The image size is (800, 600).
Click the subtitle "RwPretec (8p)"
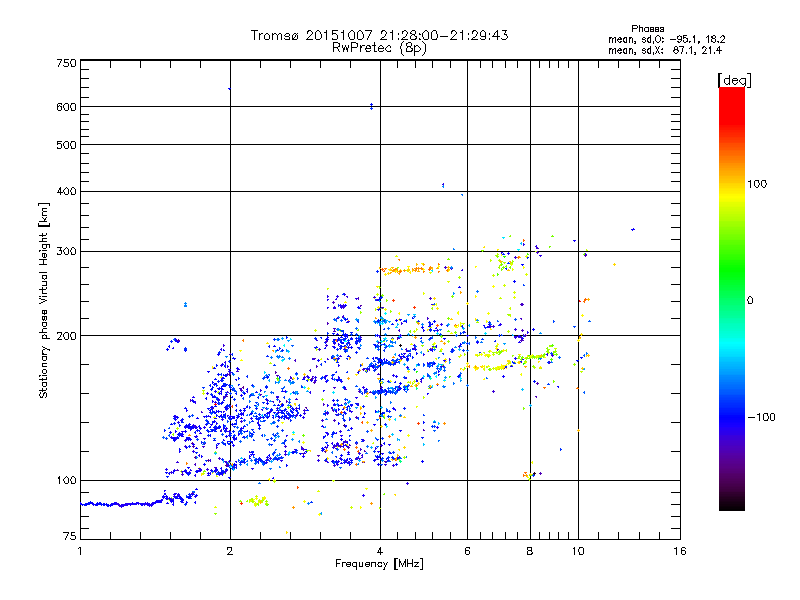(x=379, y=48)
